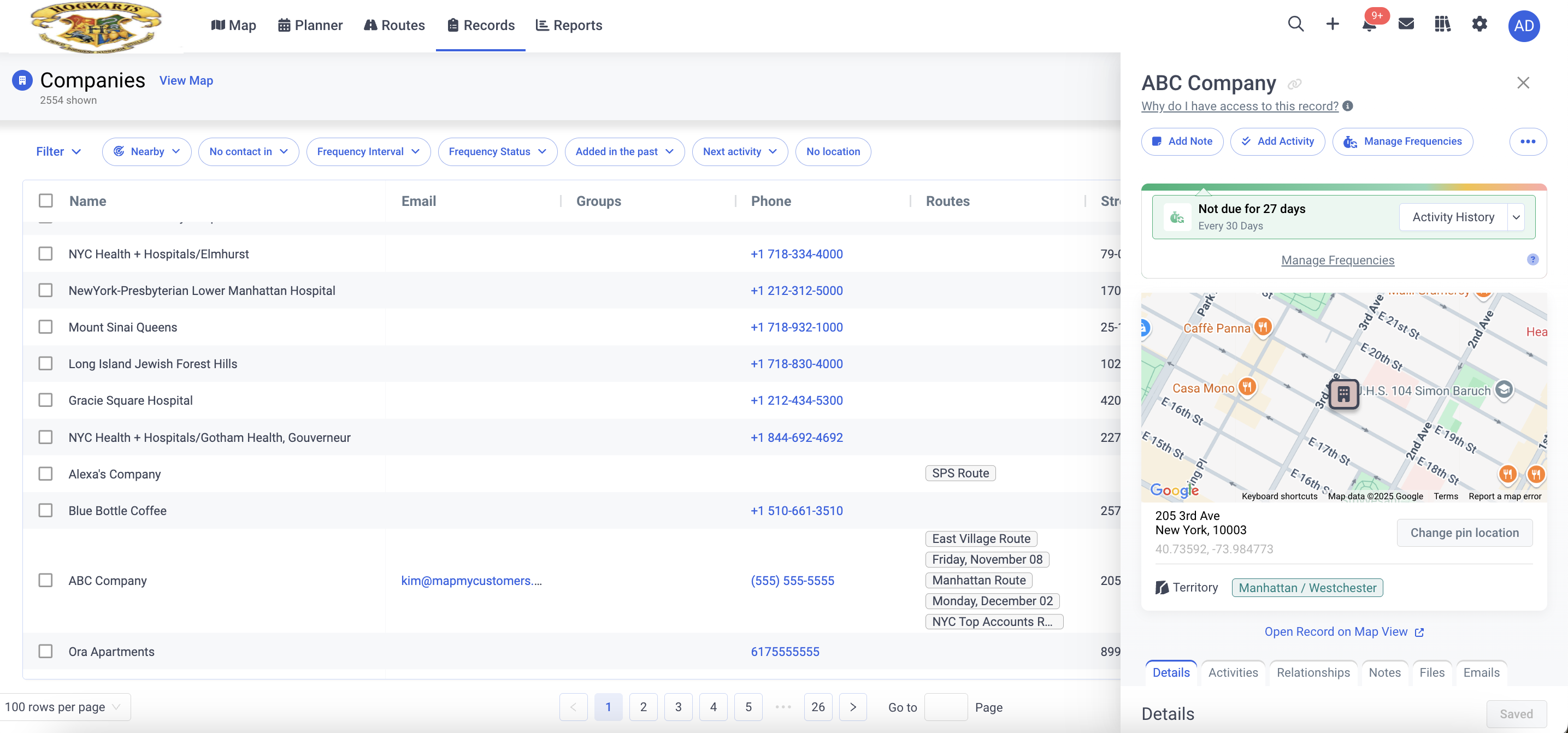Check the Alexa's Company row
This screenshot has height=733, width=1568.
(x=46, y=473)
